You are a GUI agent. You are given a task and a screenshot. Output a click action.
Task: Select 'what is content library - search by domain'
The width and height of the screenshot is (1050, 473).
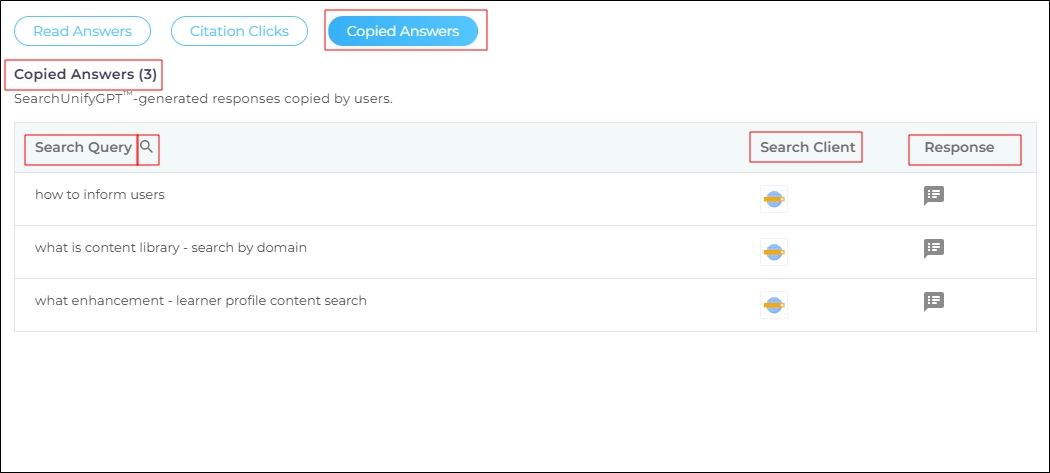pyautogui.click(x=170, y=248)
